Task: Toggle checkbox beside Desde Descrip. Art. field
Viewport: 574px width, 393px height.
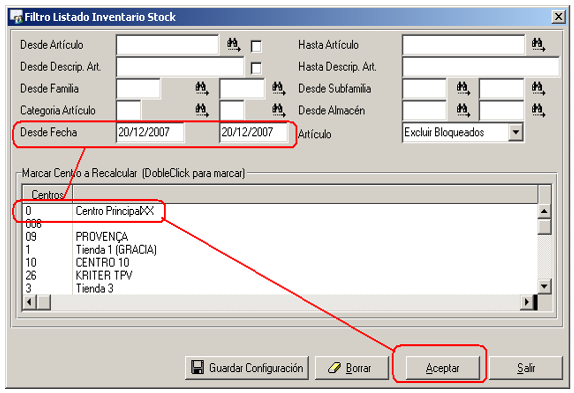Action: [256, 68]
